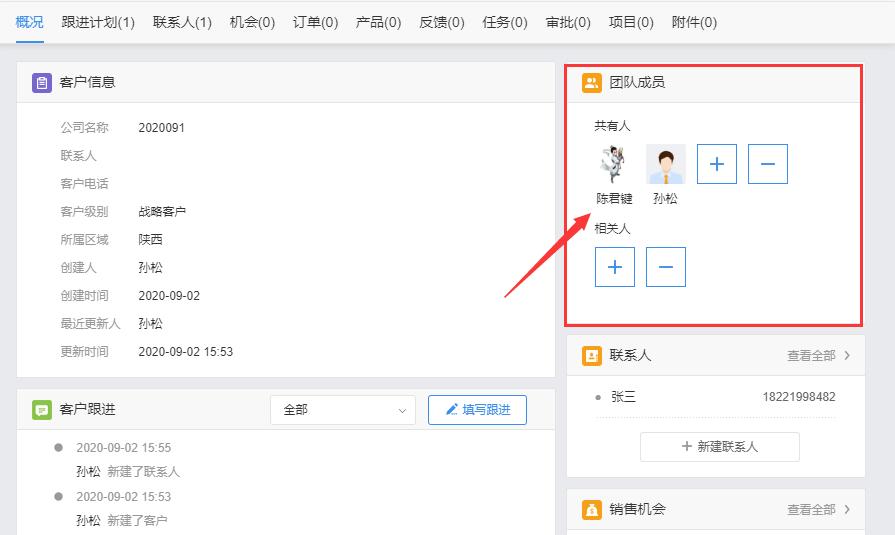Add a 相关人 with plus button
The image size is (895, 535).
click(x=615, y=267)
